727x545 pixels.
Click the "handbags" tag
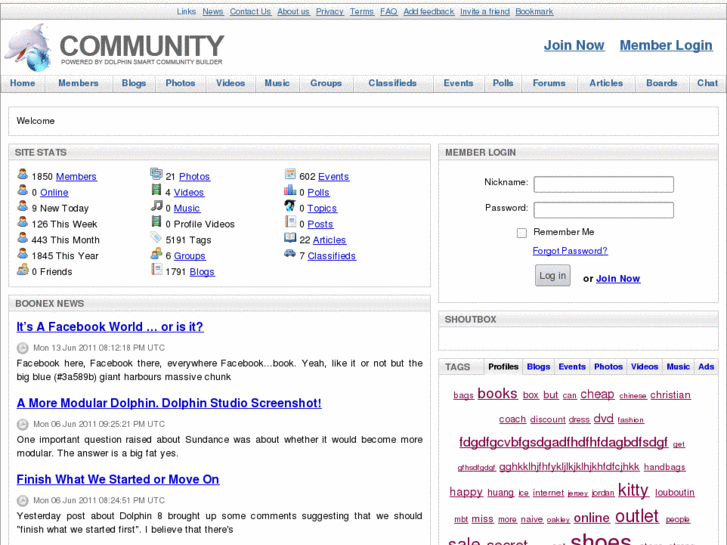pyautogui.click(x=664, y=467)
